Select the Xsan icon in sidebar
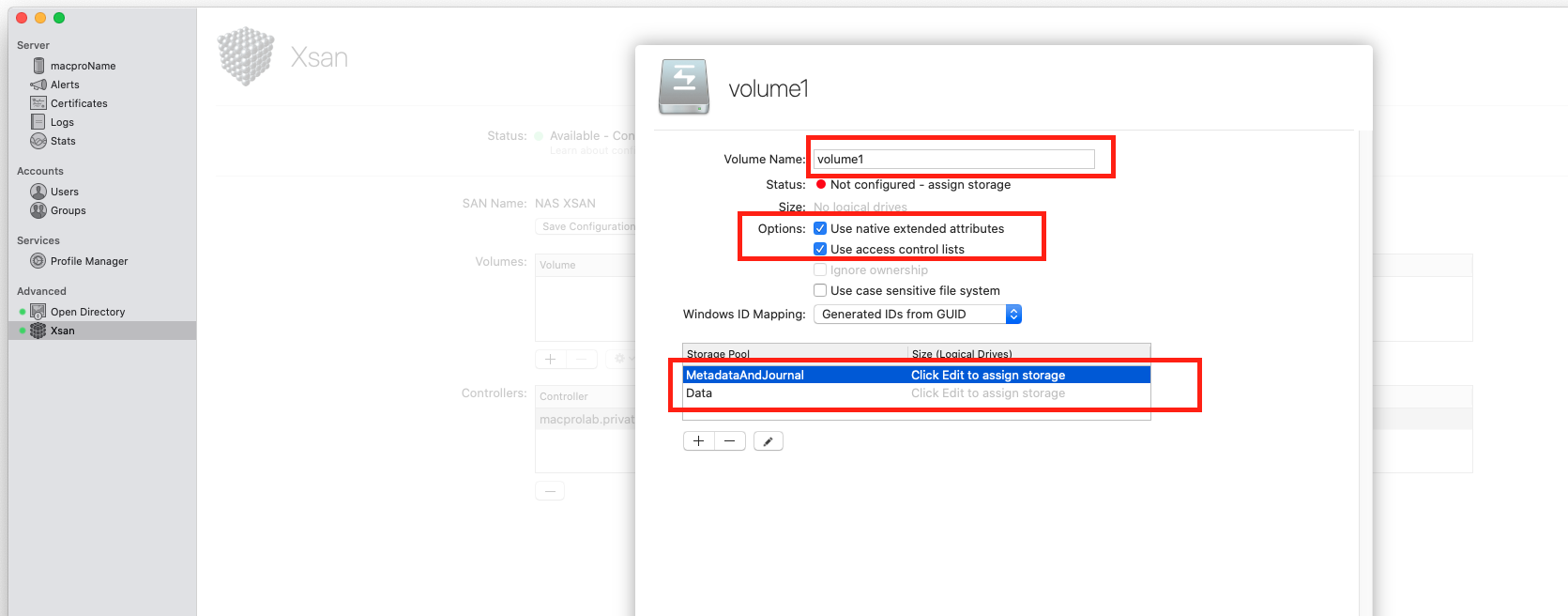 coord(38,331)
